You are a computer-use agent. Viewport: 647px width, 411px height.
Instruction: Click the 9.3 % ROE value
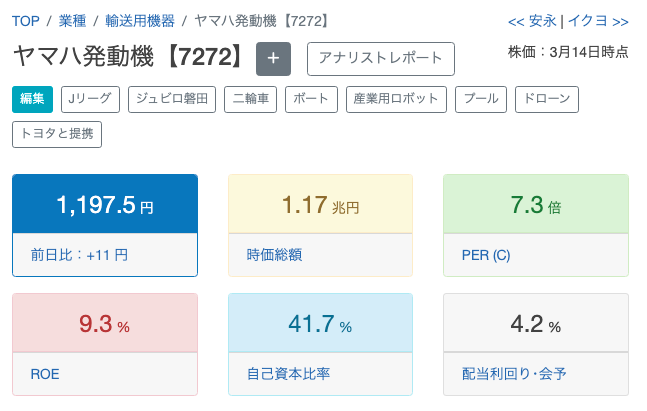pyautogui.click(x=104, y=324)
